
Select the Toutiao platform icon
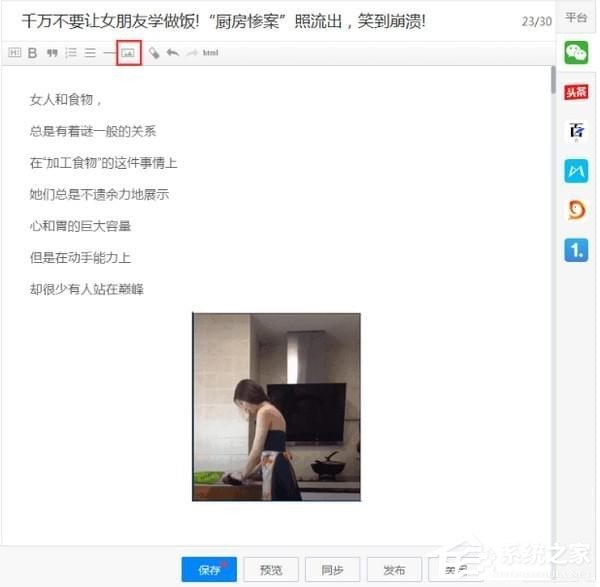pos(576,92)
